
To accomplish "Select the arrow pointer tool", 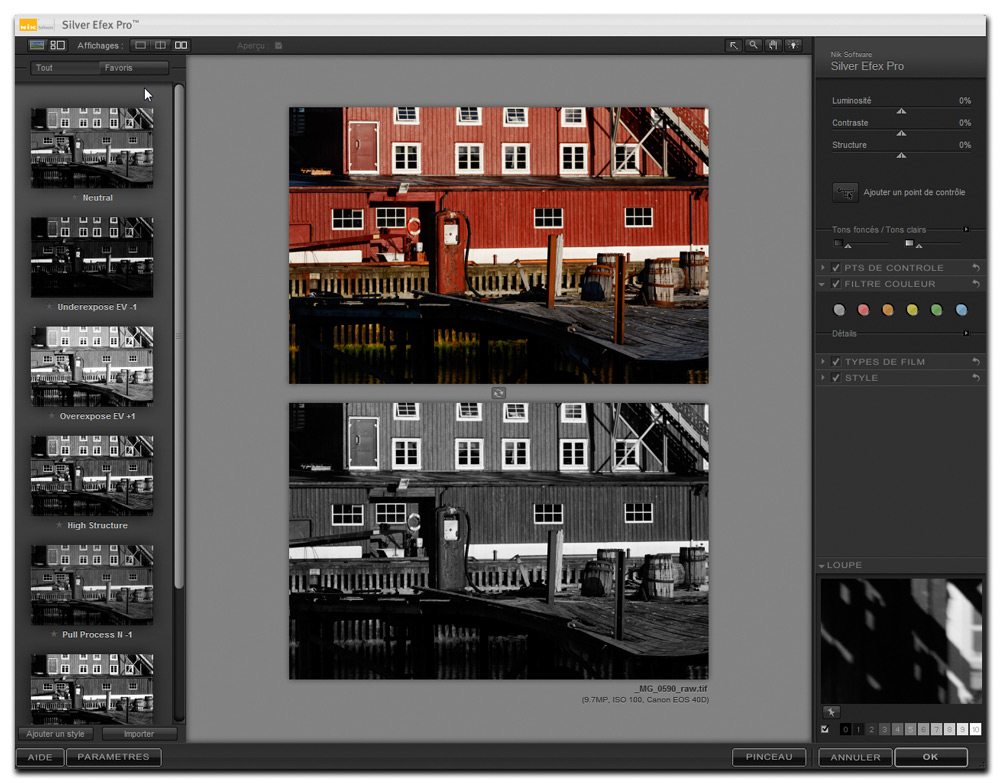I will (733, 45).
